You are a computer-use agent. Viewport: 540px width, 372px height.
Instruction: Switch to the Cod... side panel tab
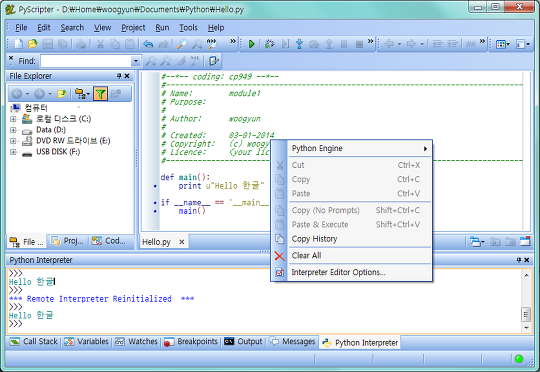tap(109, 241)
